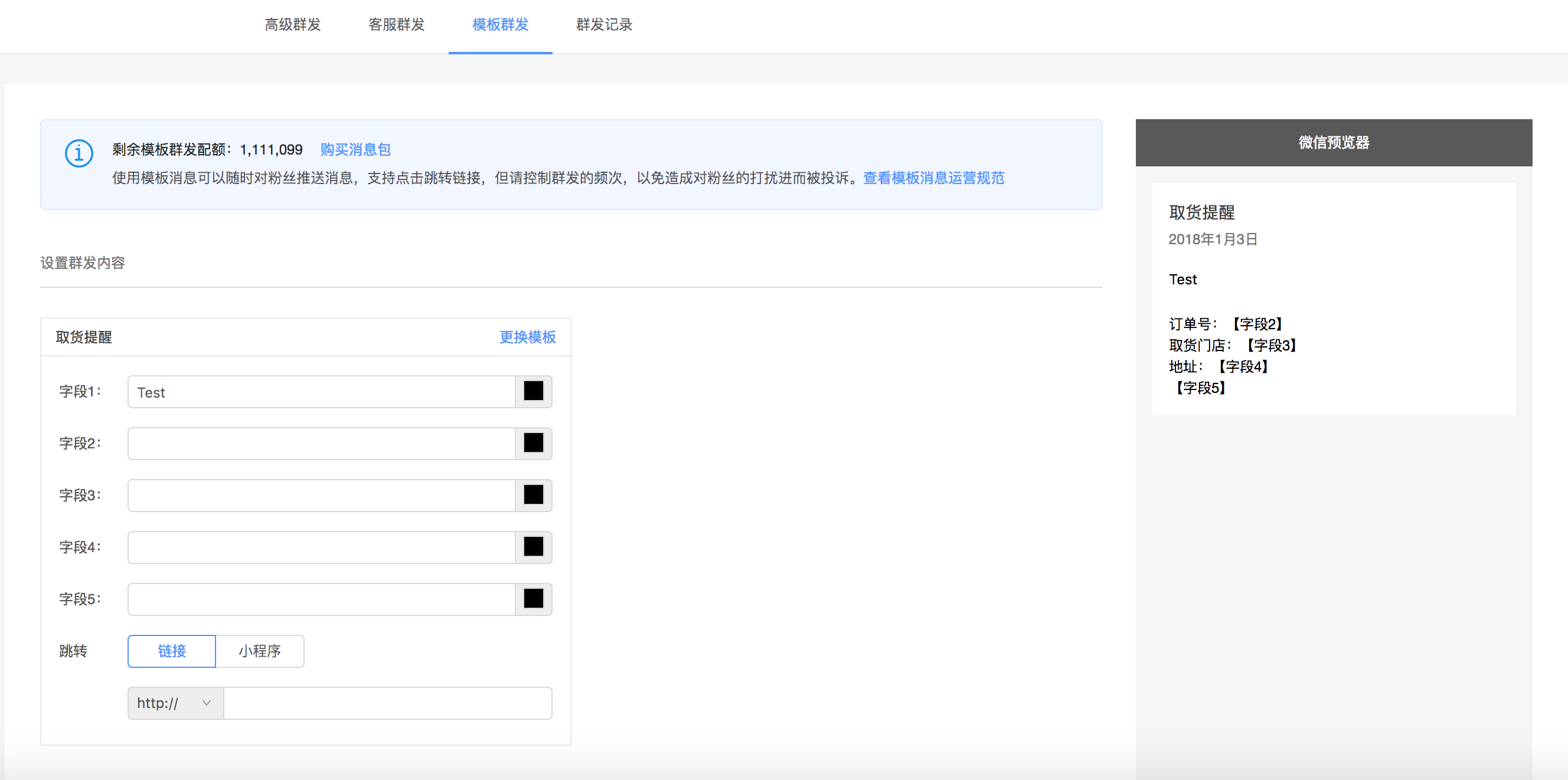Click the 字段5 input field
This screenshot has width=1568, height=780.
pyautogui.click(x=321, y=599)
